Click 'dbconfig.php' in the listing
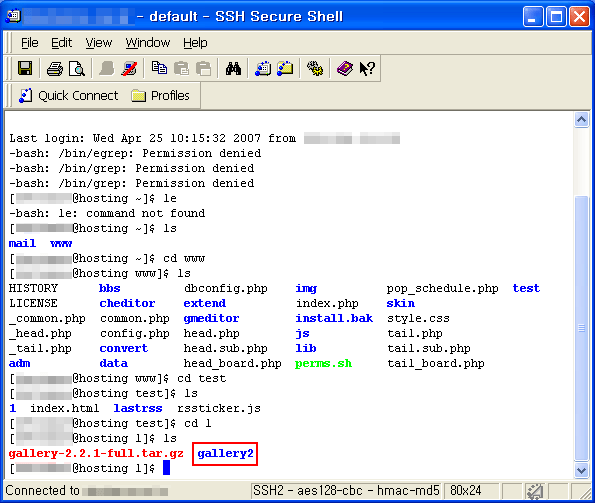Image resolution: width=595 pixels, height=503 pixels. tap(225, 288)
